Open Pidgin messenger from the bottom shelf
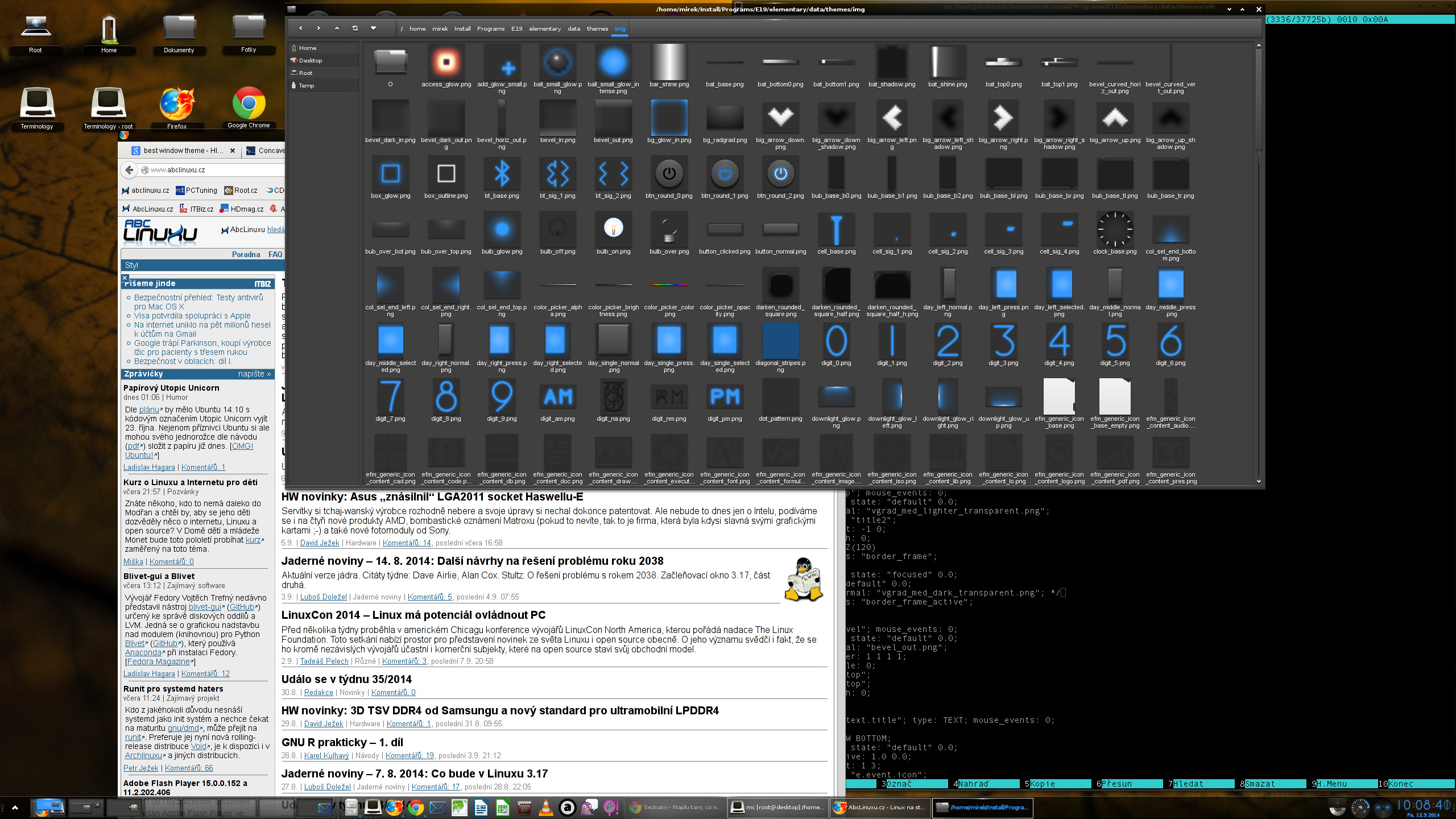The image size is (1456, 819). (589, 807)
